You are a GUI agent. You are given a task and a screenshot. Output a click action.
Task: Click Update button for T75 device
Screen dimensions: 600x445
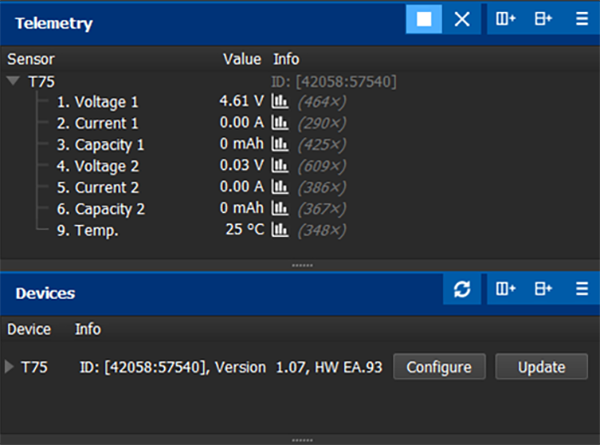coord(542,367)
